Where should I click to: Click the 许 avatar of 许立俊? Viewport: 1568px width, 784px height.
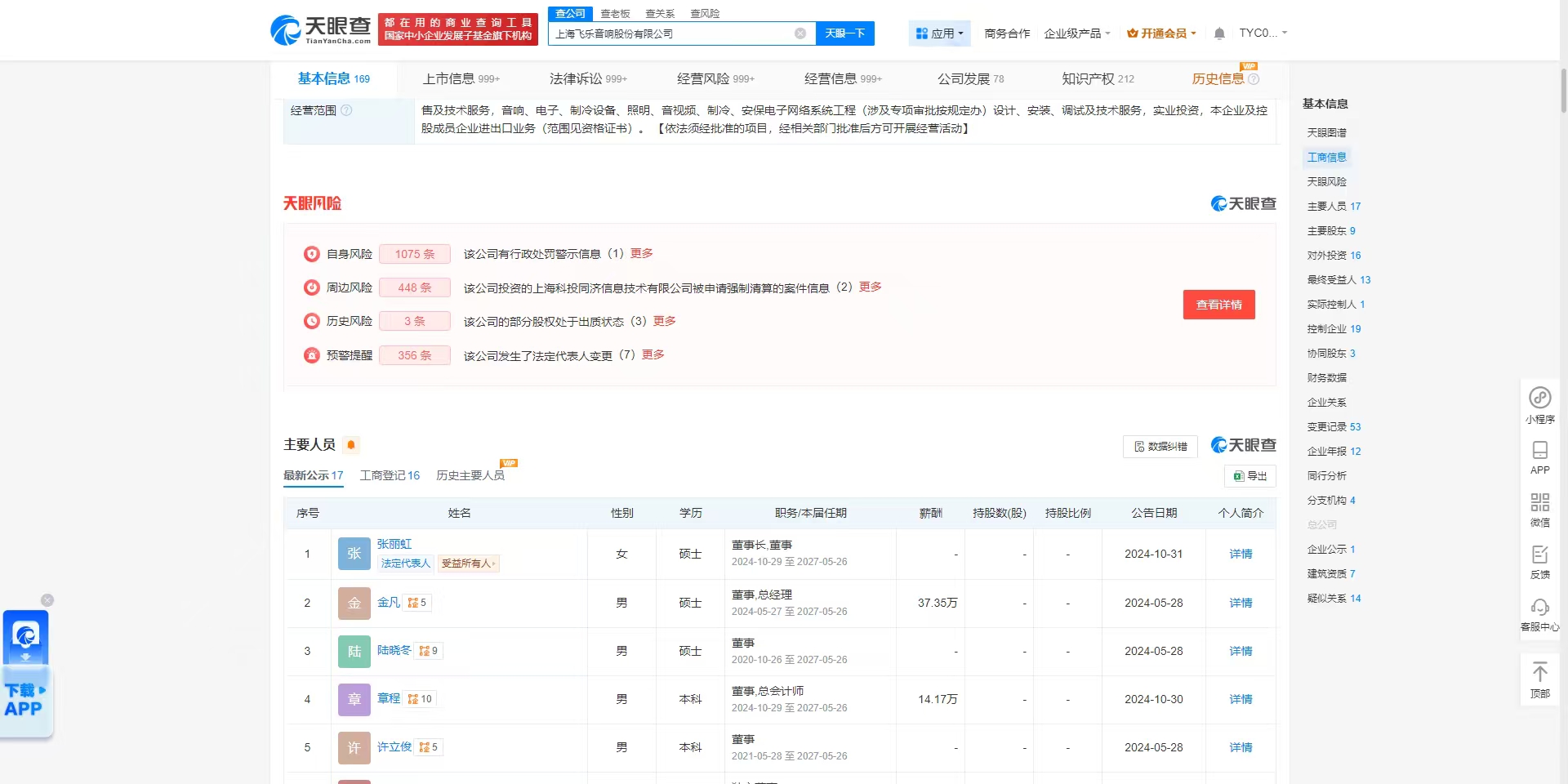354,748
